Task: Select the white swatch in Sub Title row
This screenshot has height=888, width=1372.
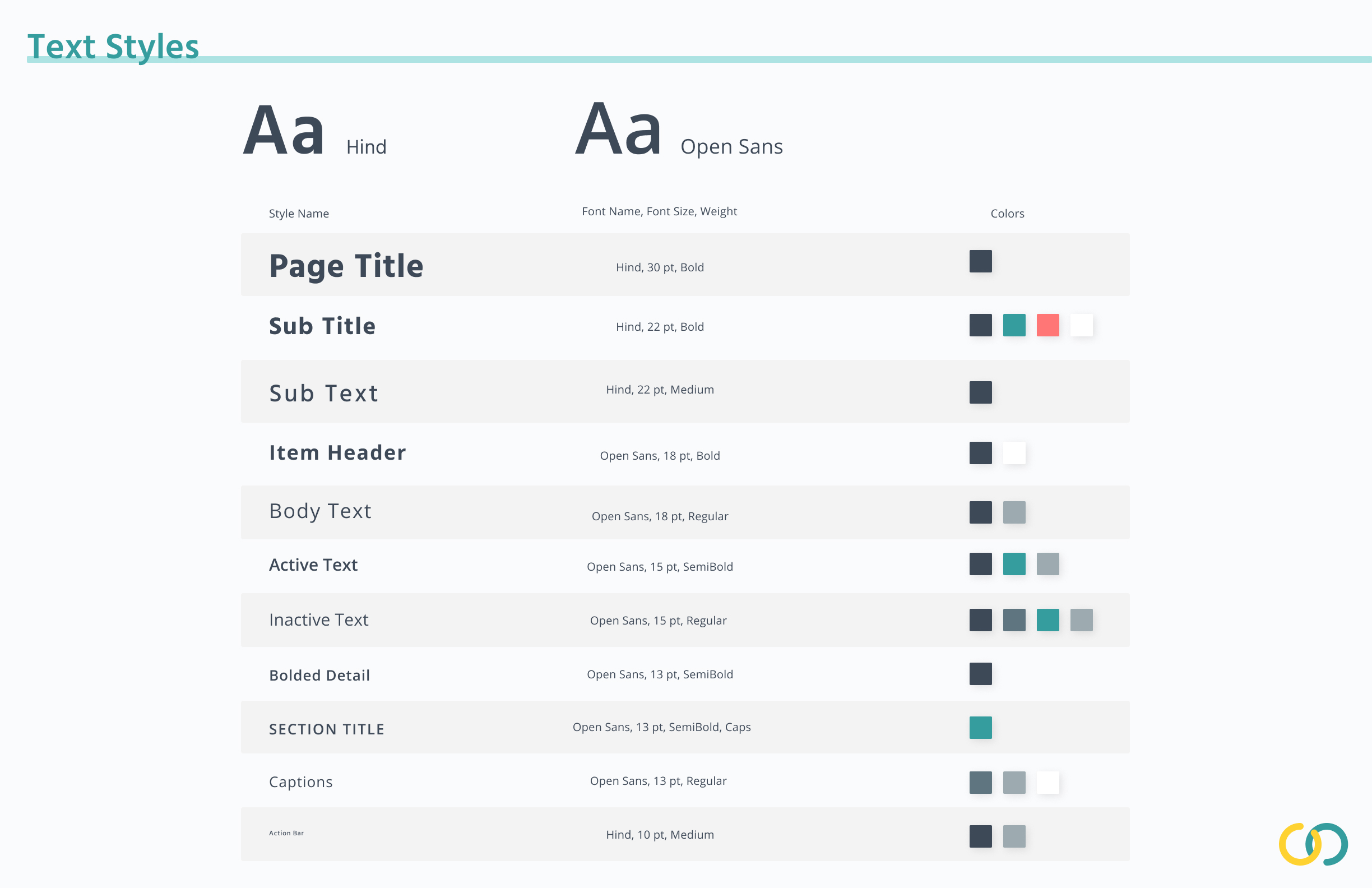Action: [1082, 325]
